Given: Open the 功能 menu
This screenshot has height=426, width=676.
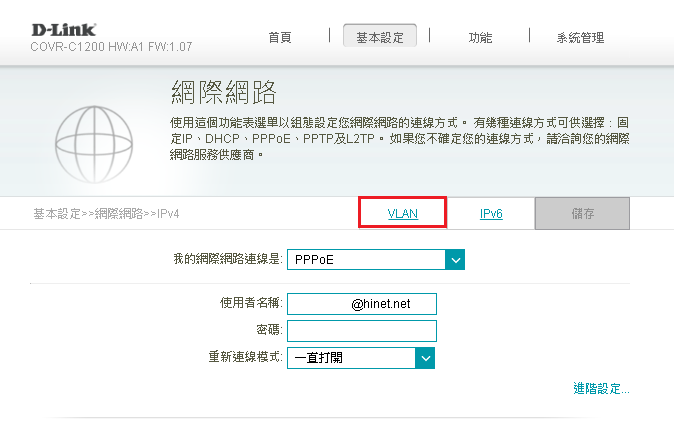Looking at the screenshot, I should click(480, 38).
